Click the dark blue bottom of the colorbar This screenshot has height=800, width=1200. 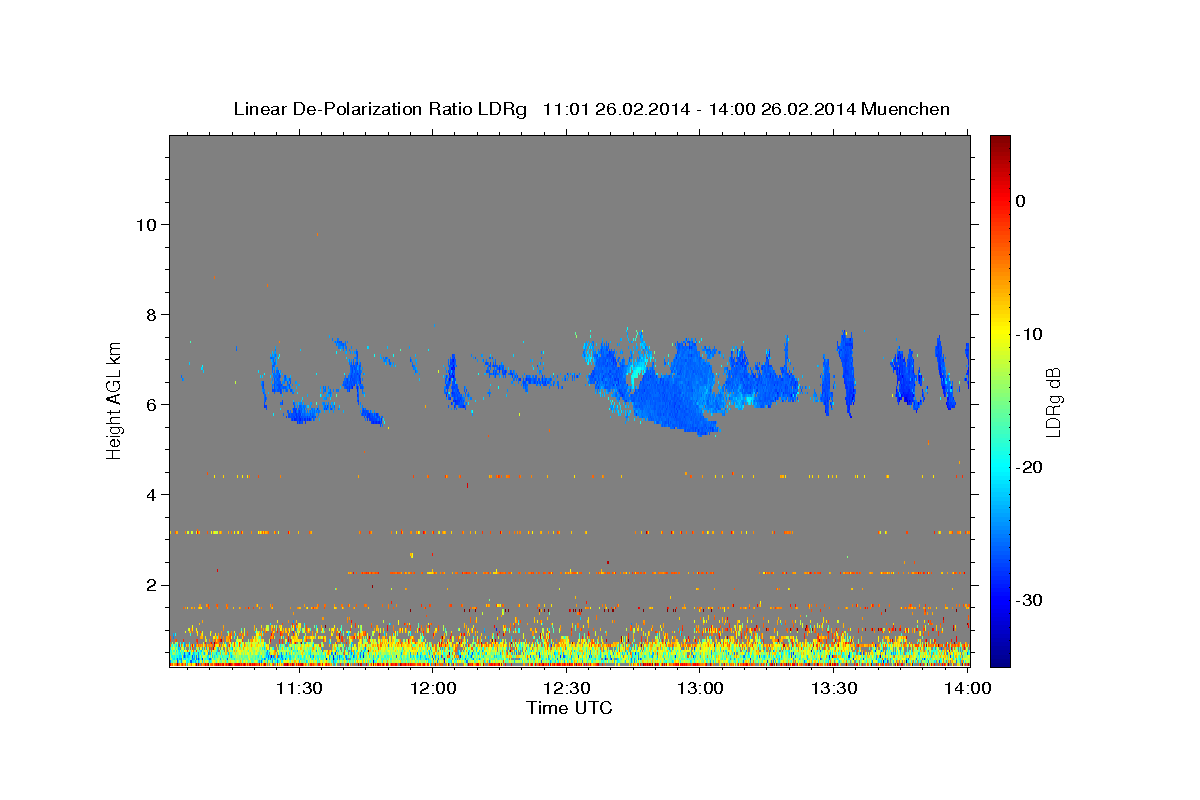(x=1000, y=655)
